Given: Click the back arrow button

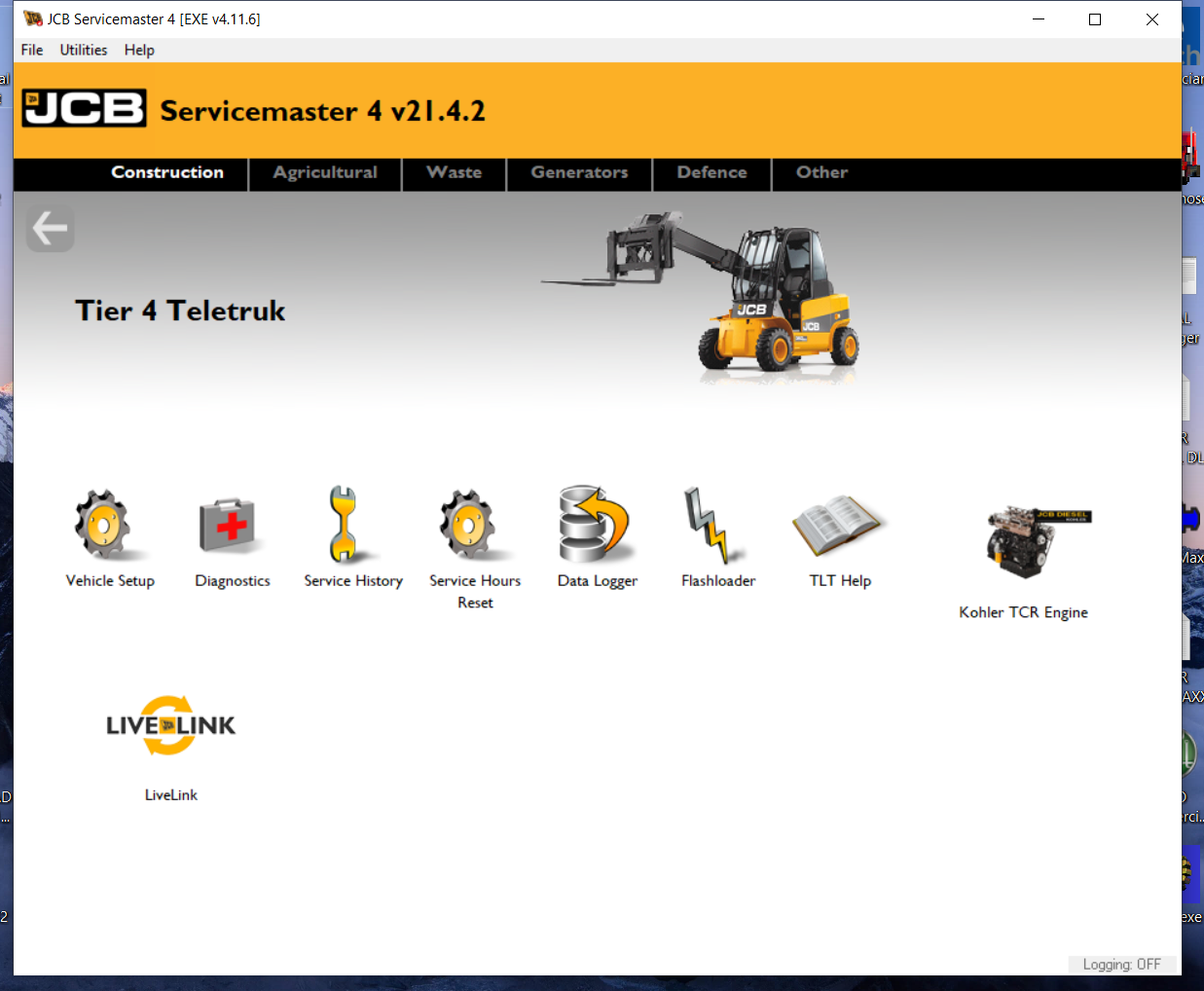Looking at the screenshot, I should (x=50, y=229).
